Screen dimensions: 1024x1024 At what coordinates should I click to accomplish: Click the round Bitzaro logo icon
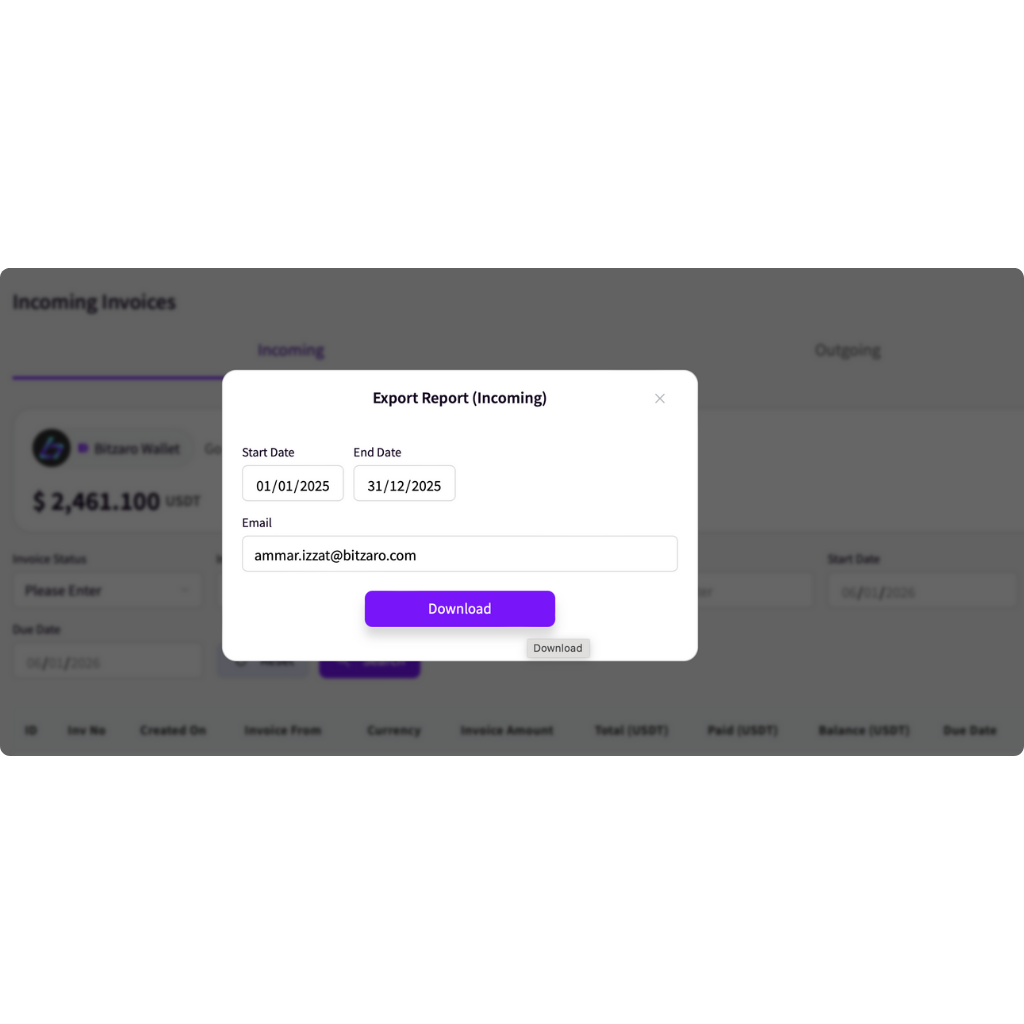click(x=52, y=448)
